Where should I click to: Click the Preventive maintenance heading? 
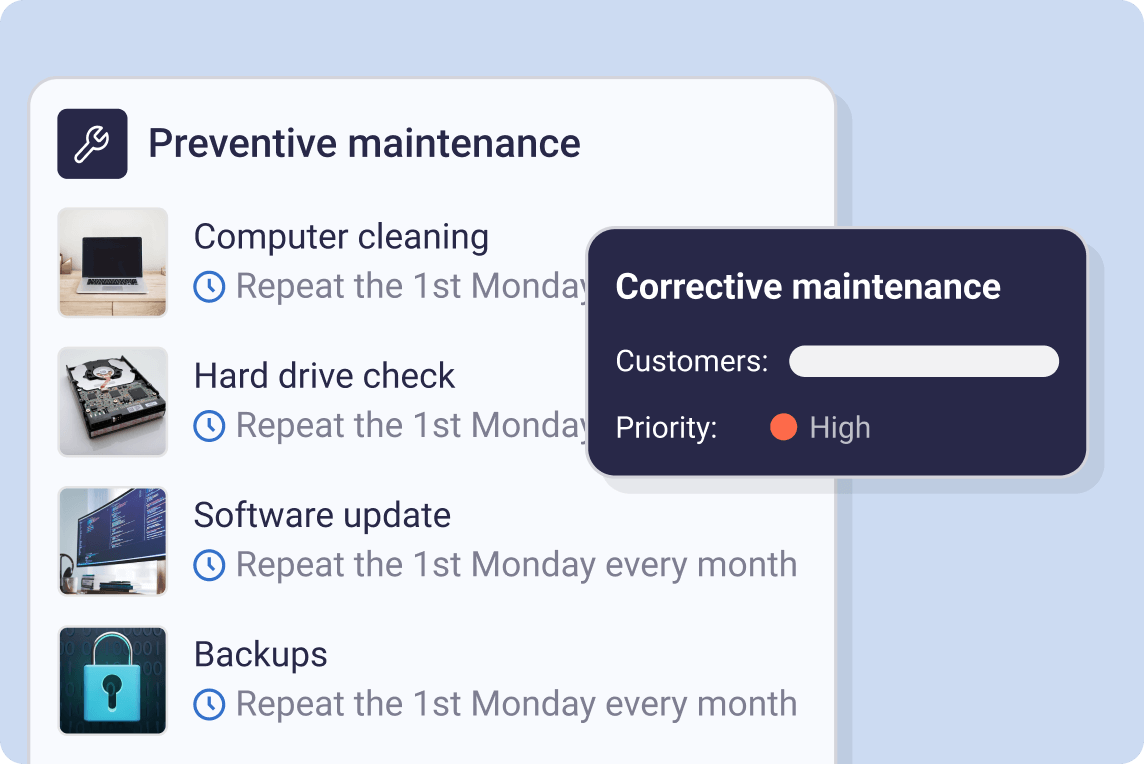click(364, 144)
